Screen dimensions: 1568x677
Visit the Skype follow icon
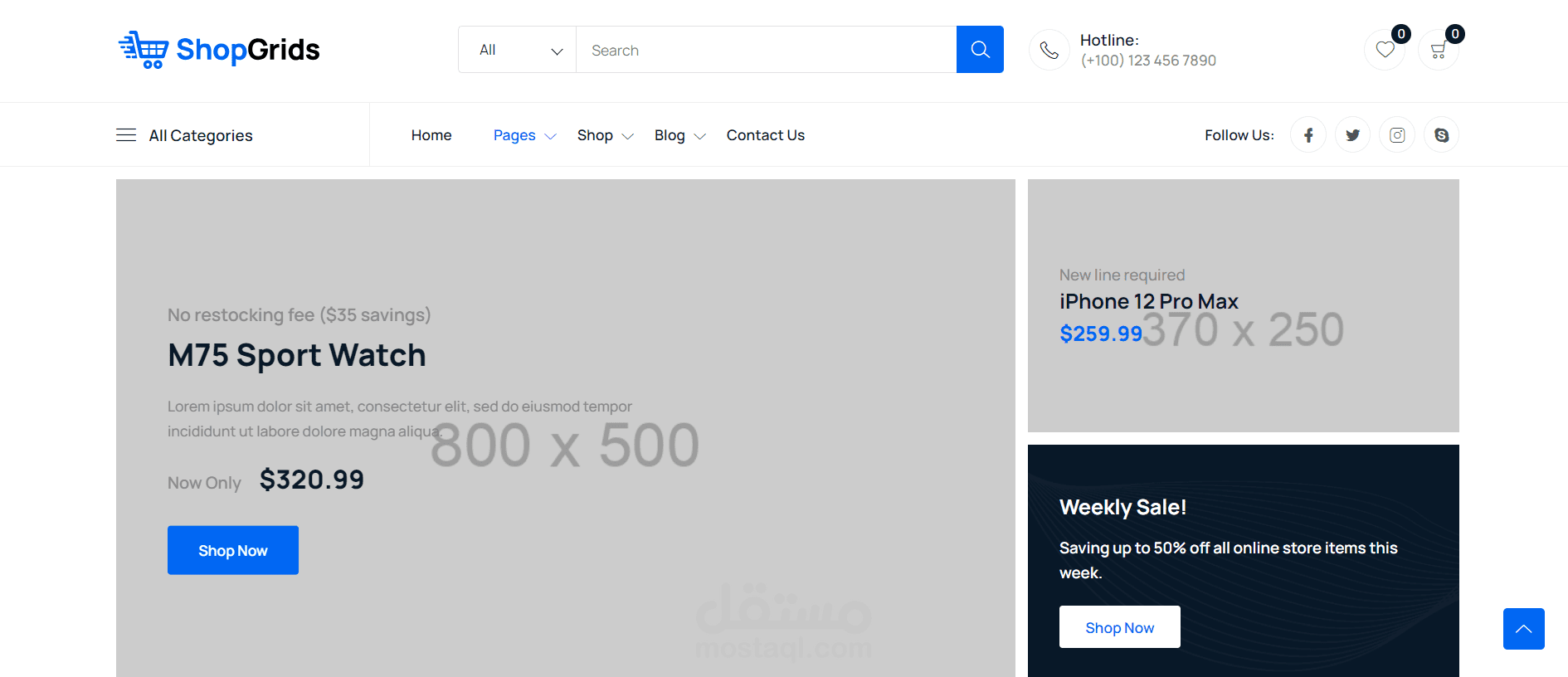click(1442, 135)
